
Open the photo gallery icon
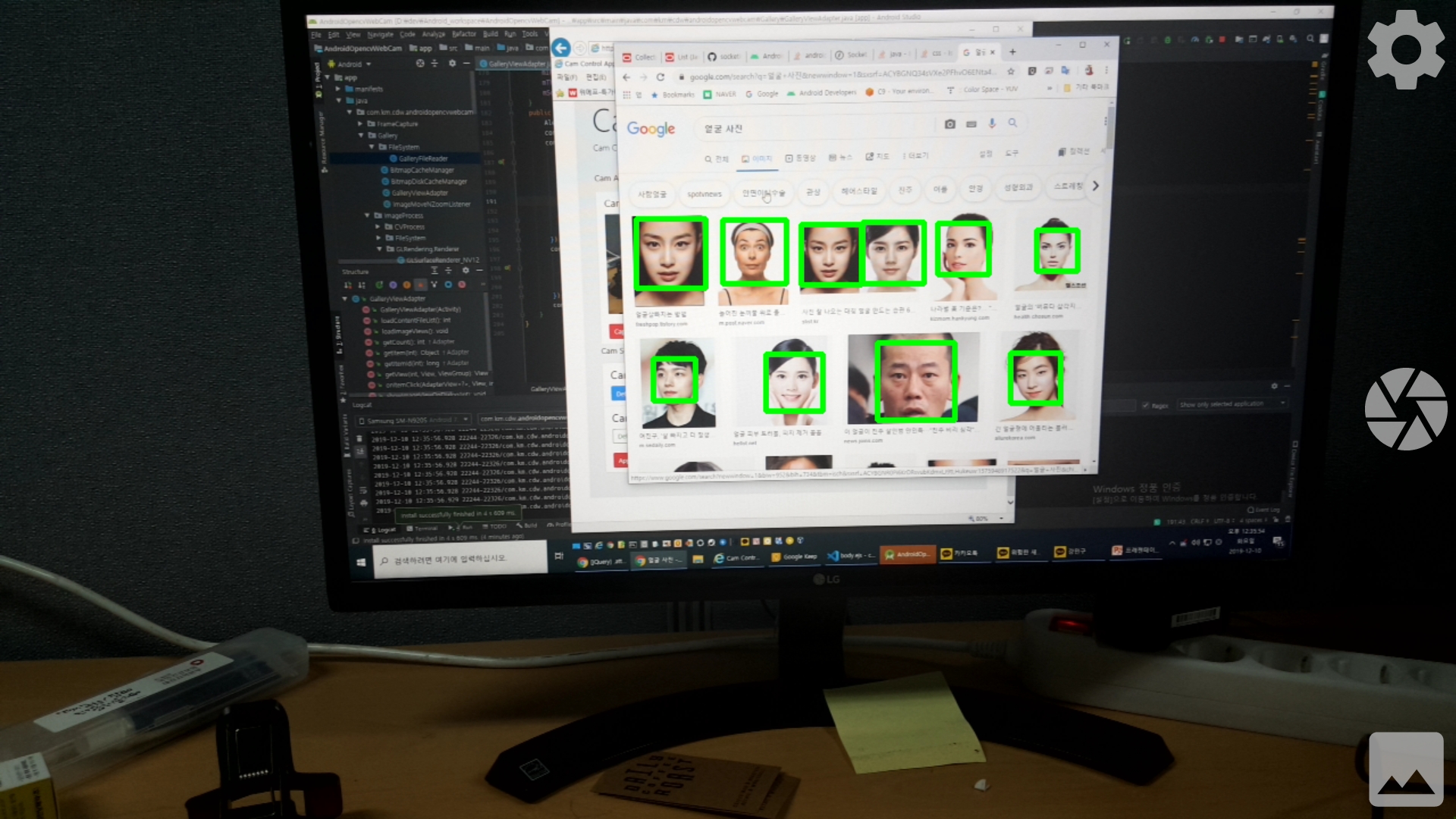point(1405,769)
